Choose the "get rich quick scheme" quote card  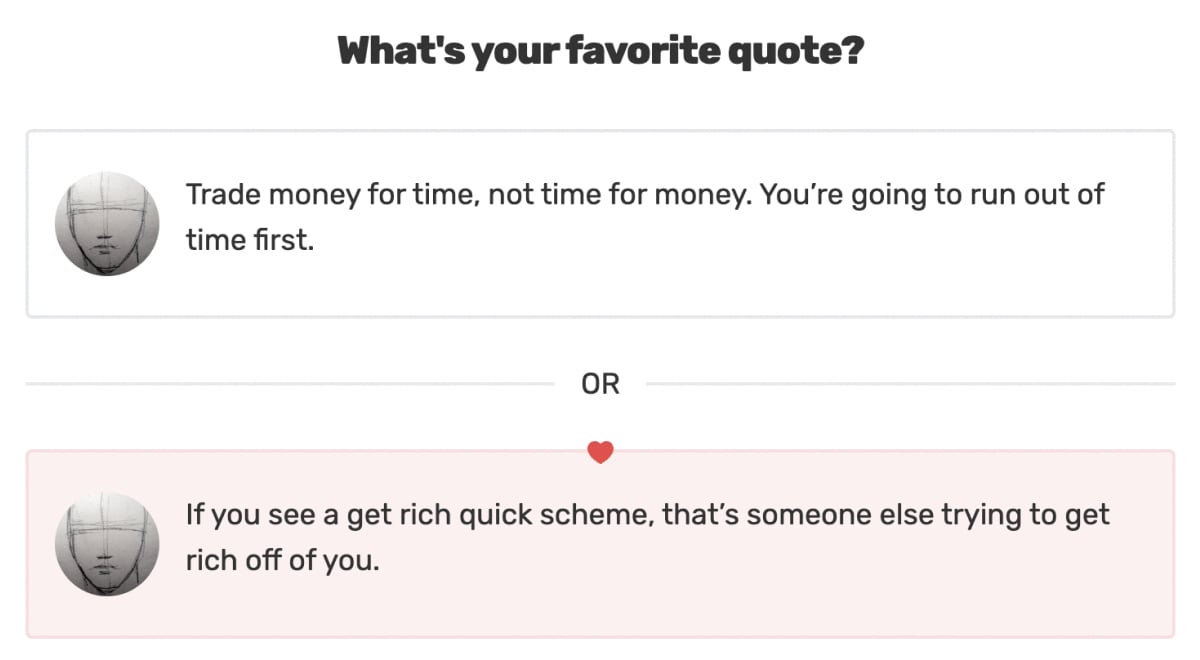click(600, 544)
